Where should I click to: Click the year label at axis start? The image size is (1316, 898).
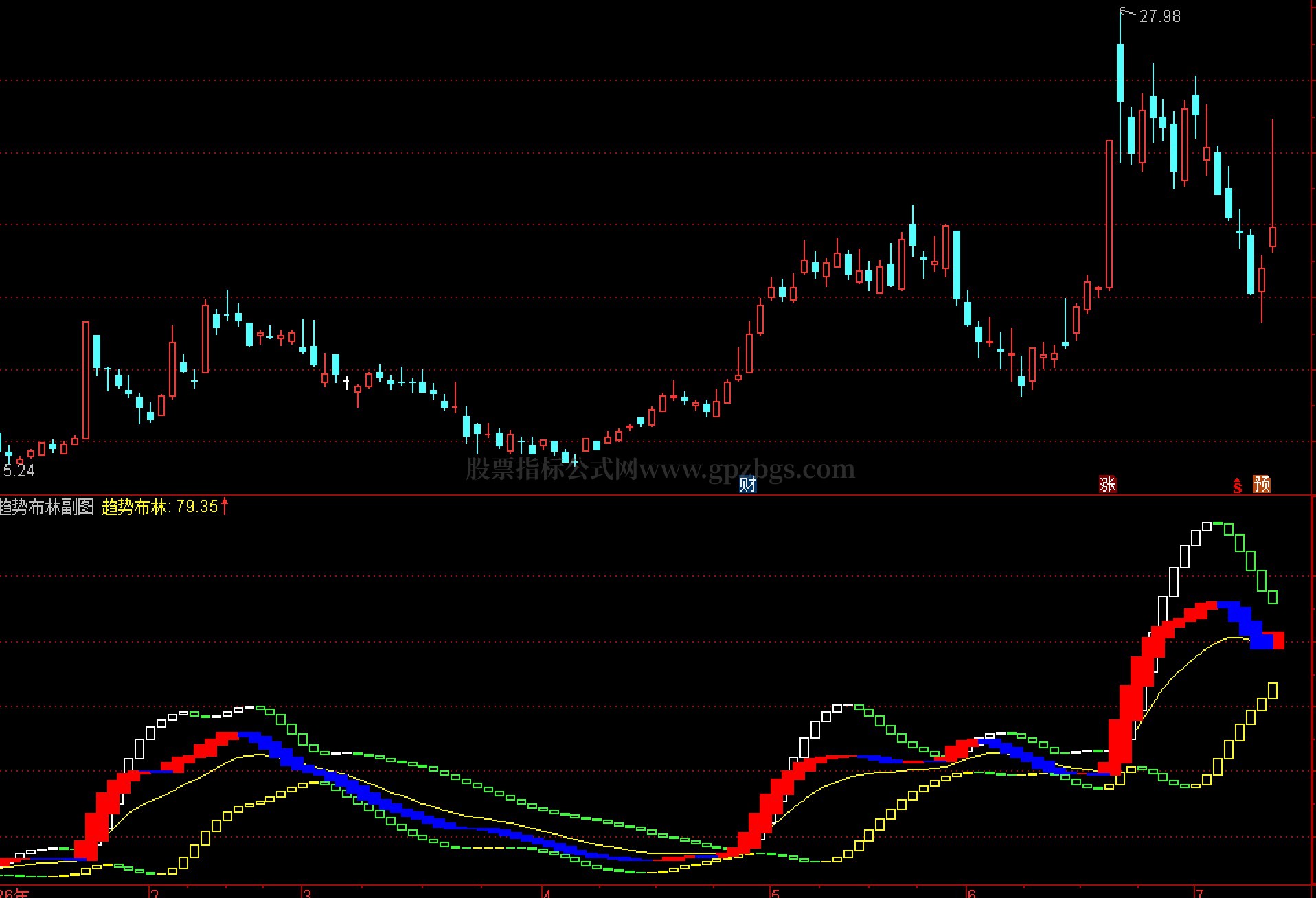pyautogui.click(x=14, y=893)
